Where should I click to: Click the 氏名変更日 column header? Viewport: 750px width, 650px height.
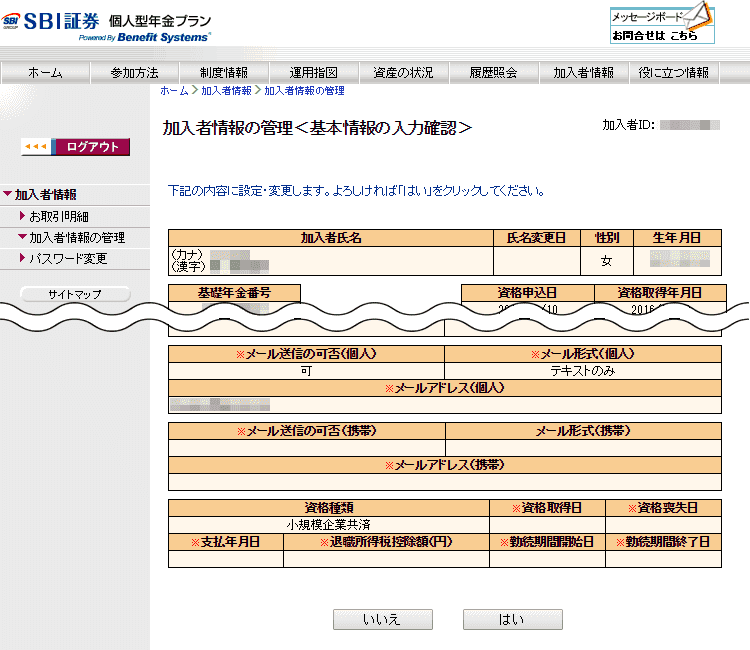[x=536, y=238]
